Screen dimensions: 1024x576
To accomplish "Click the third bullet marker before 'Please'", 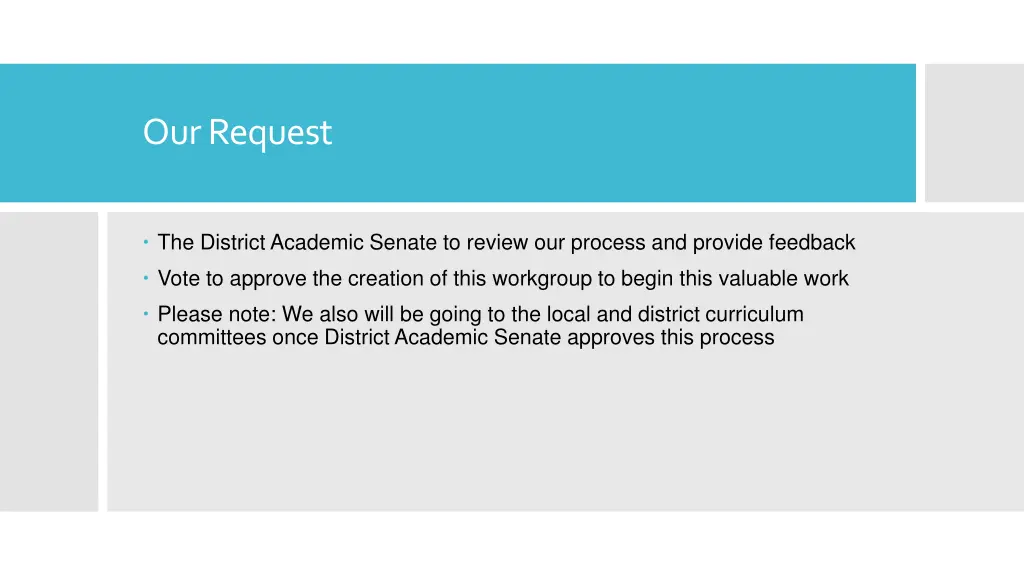I will [146, 314].
